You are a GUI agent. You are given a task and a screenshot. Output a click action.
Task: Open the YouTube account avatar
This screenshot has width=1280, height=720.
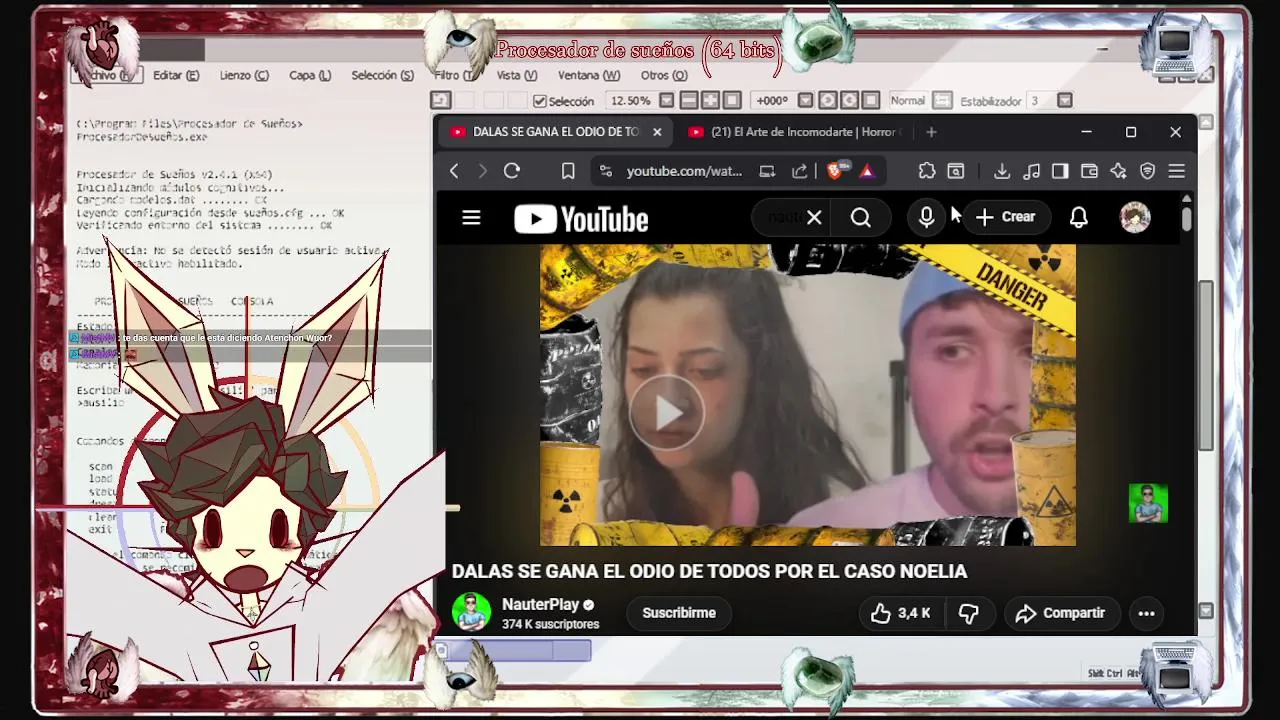(x=1135, y=218)
